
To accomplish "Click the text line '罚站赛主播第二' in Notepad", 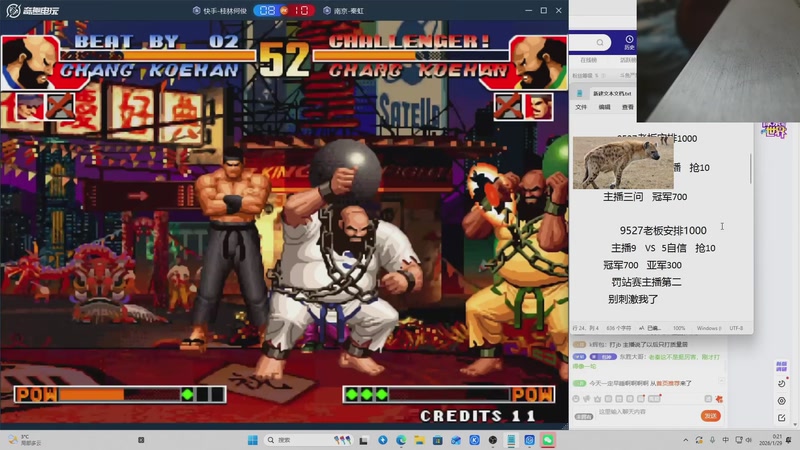I will point(646,282).
